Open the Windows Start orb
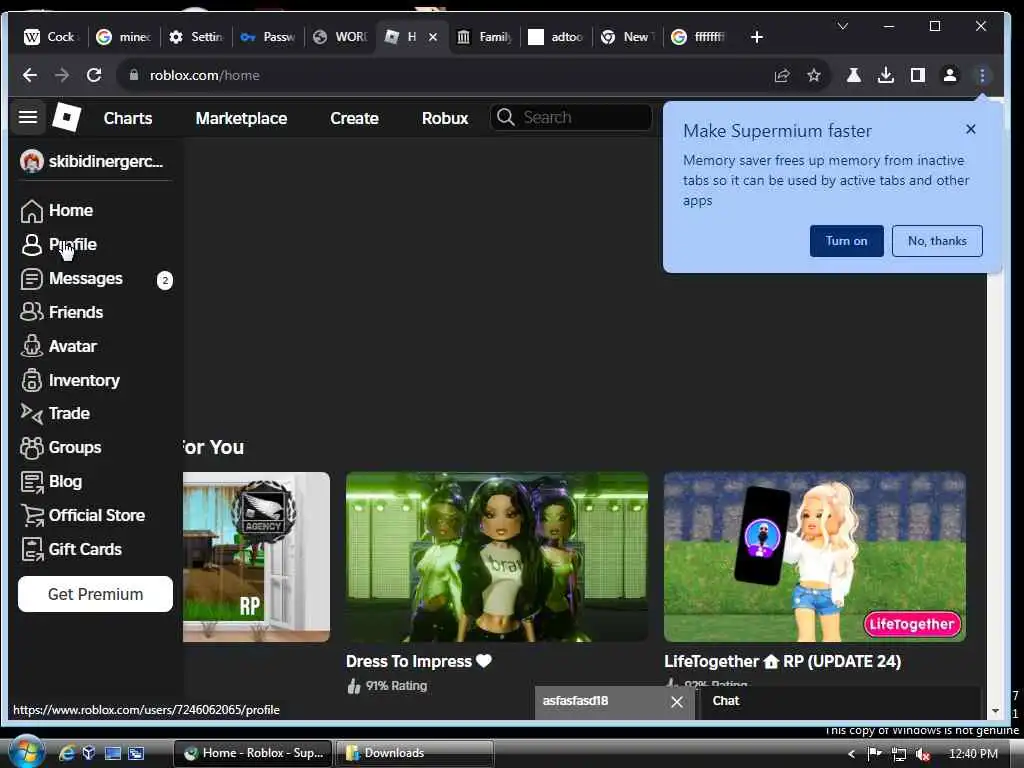 [x=25, y=752]
